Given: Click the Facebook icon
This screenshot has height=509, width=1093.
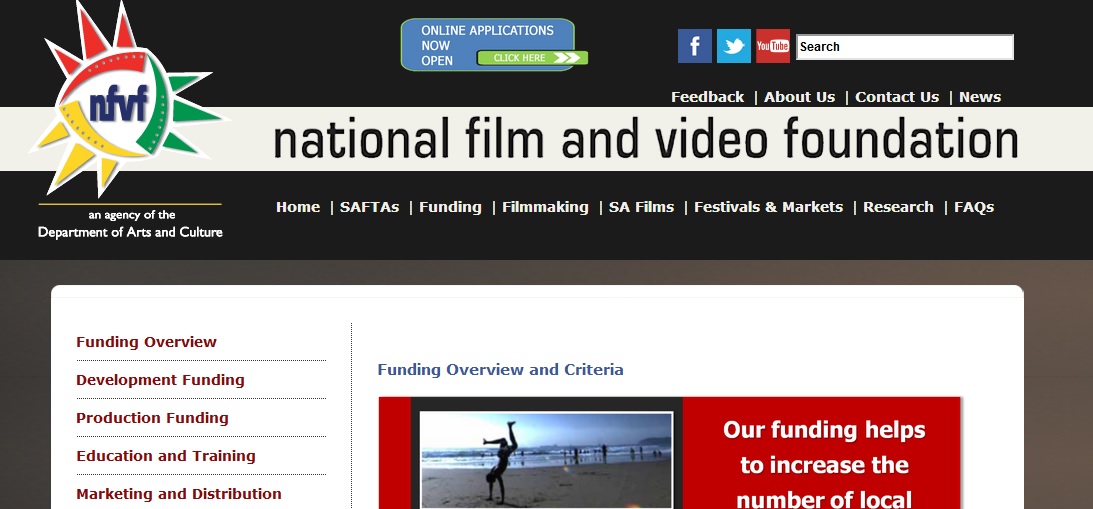Looking at the screenshot, I should (694, 46).
